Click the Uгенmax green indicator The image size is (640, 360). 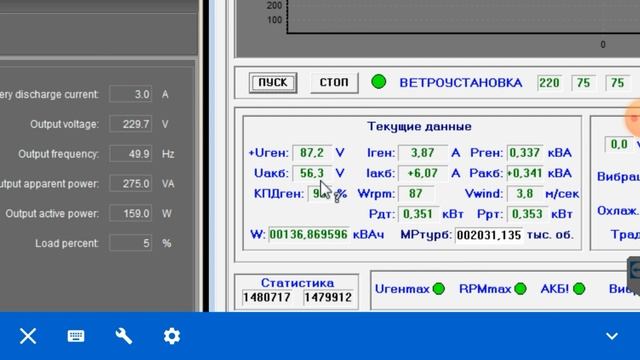point(439,289)
